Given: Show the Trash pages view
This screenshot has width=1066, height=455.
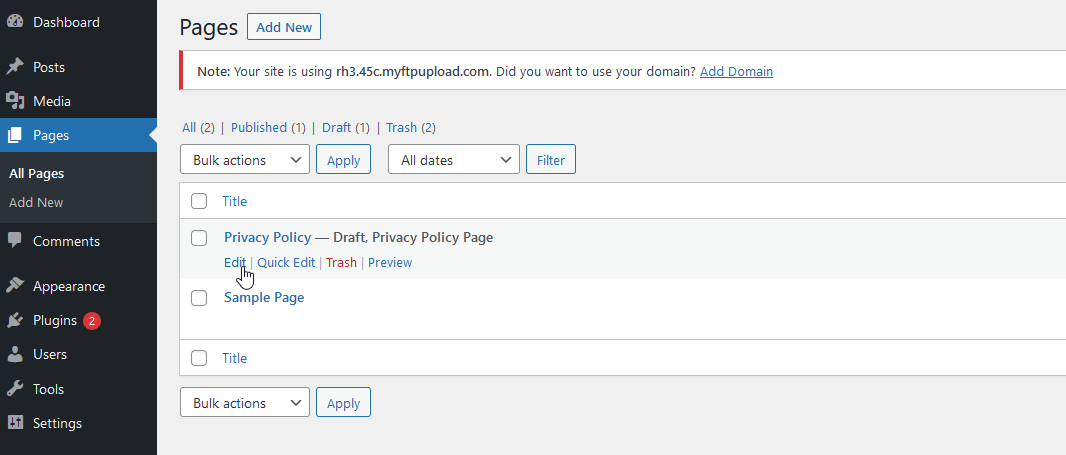Looking at the screenshot, I should [401, 127].
